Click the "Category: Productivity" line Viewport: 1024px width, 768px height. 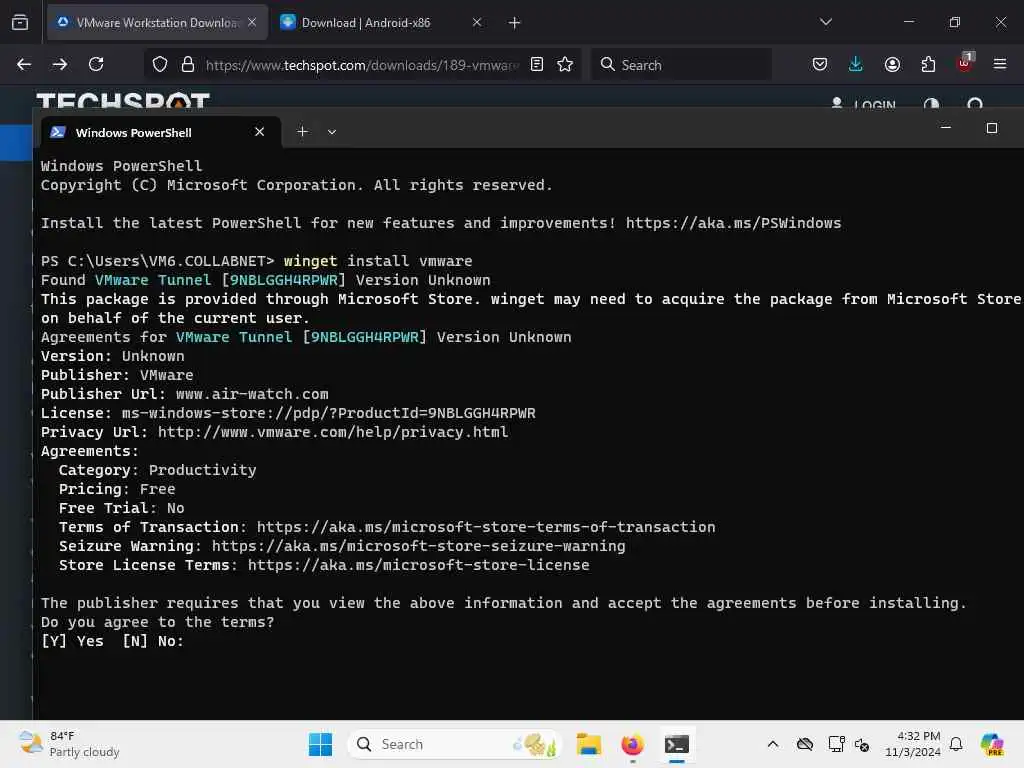pos(157,470)
